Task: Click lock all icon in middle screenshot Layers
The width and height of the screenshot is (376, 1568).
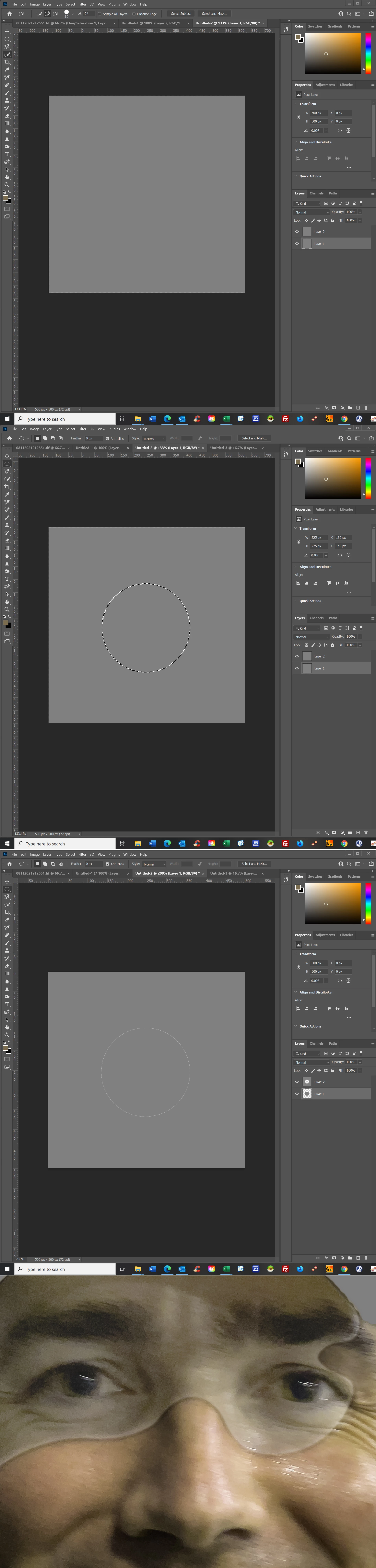Action: (x=332, y=645)
